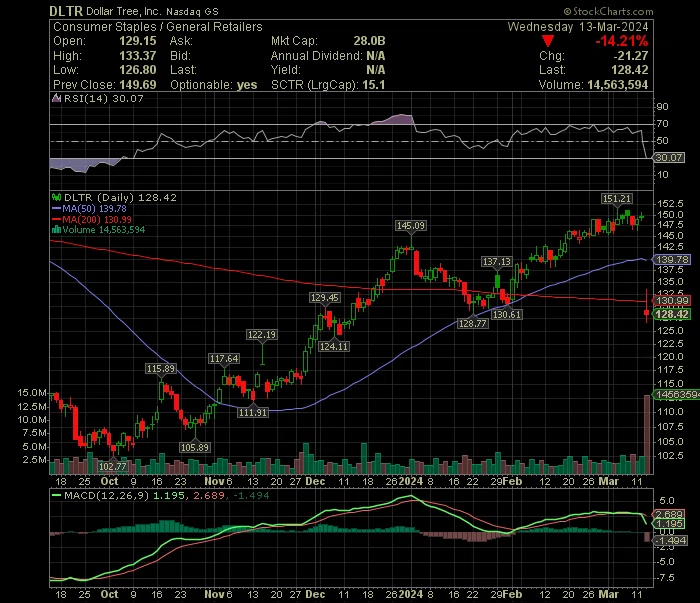Image resolution: width=700 pixels, height=603 pixels.
Task: Click the RSI 30.07 axis value tag
Action: pyautogui.click(x=669, y=158)
